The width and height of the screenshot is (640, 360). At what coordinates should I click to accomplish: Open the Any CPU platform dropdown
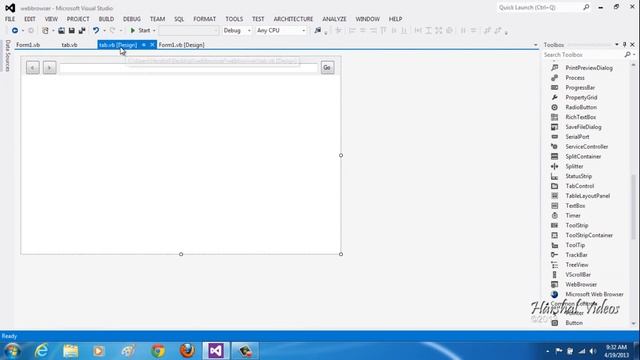[281, 31]
